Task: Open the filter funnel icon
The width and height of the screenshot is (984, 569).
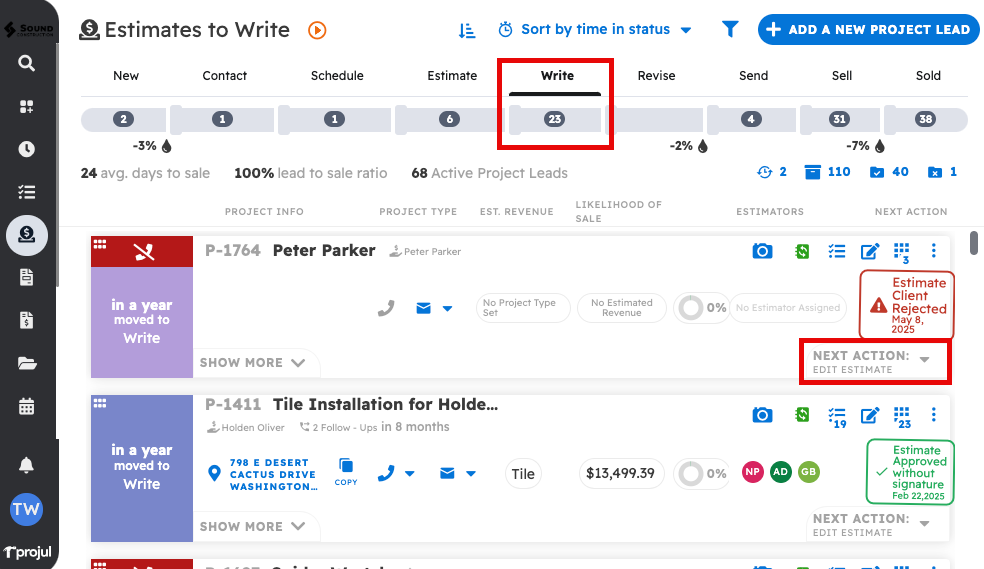Action: coord(730,30)
